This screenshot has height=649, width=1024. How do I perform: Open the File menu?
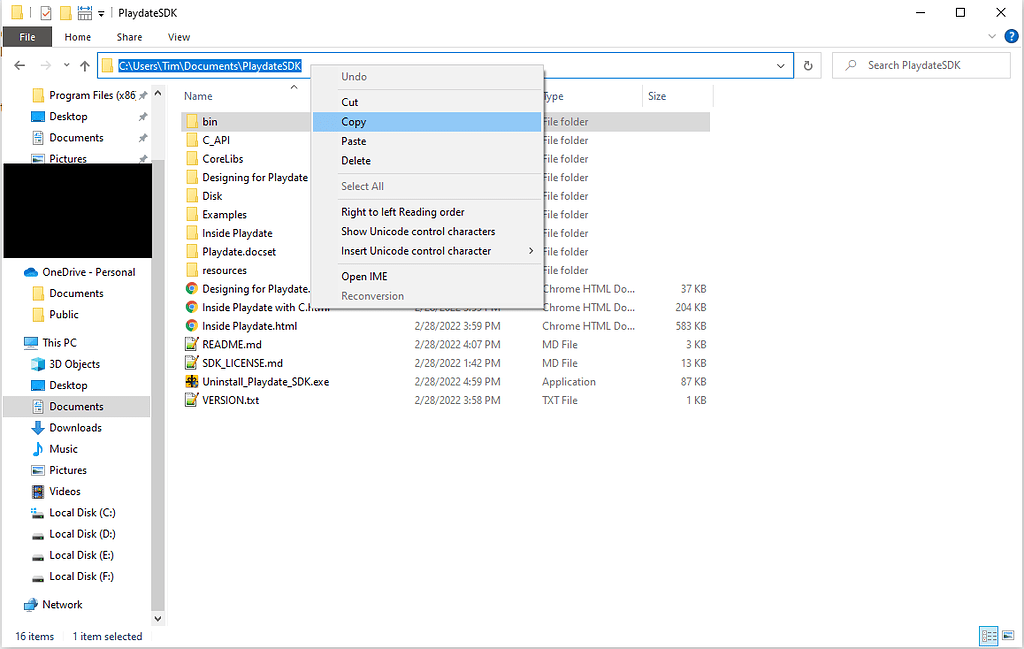pyautogui.click(x=27, y=36)
